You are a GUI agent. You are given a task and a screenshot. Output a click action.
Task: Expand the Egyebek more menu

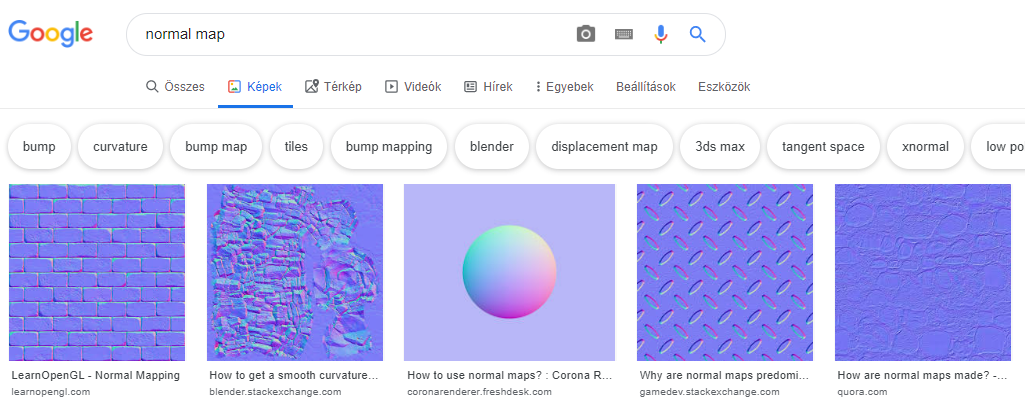click(x=564, y=87)
